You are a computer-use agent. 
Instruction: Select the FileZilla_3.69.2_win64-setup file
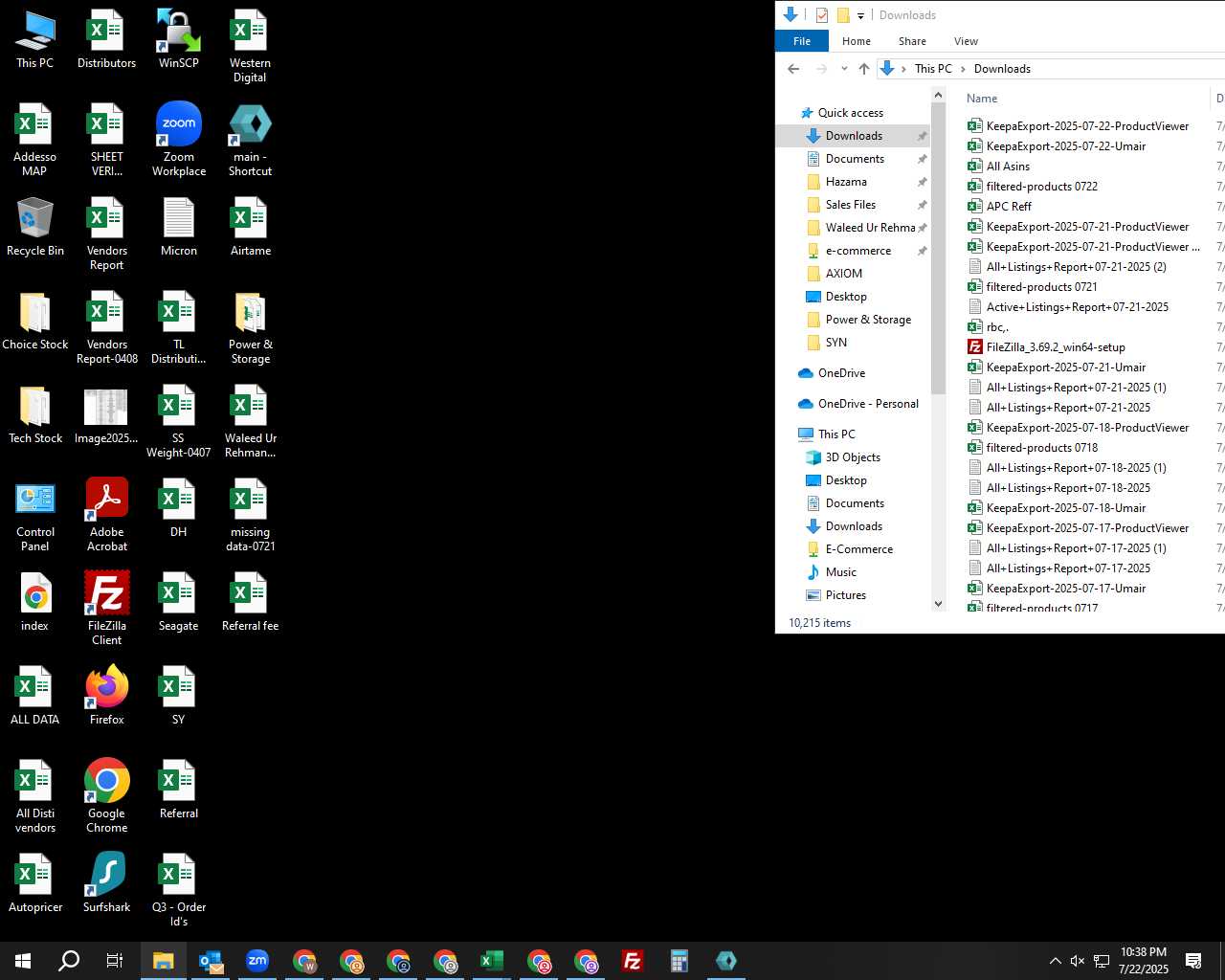(1056, 347)
